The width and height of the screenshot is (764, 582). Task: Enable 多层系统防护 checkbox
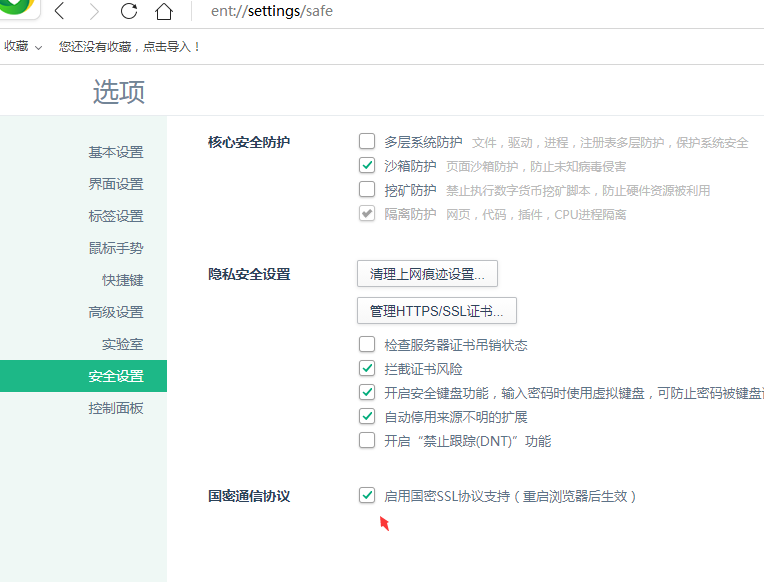(x=367, y=142)
